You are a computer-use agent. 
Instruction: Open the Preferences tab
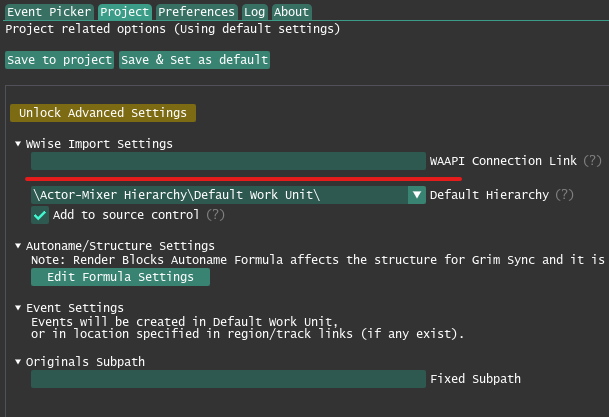point(196,12)
